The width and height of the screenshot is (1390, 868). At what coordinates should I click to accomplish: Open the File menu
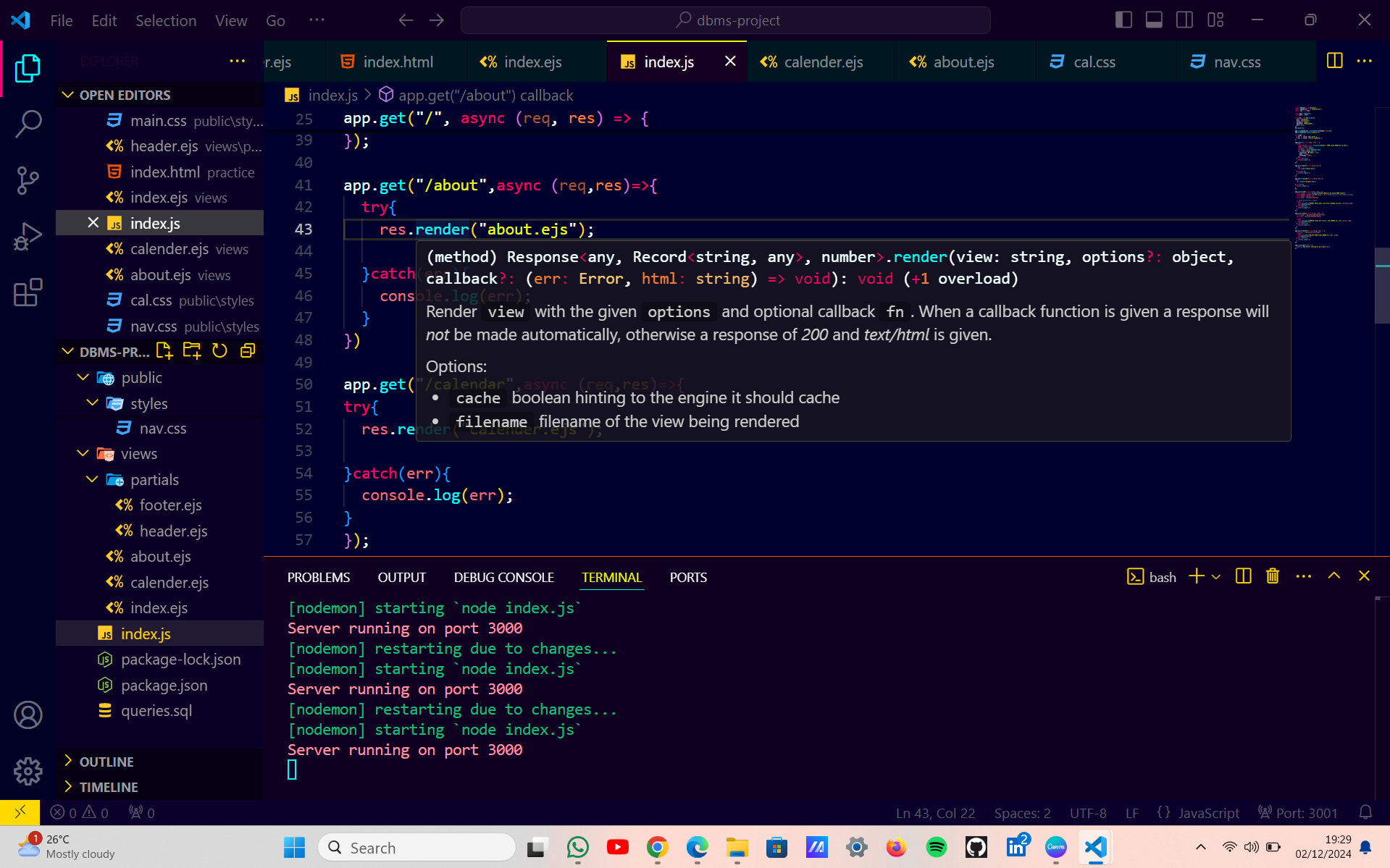[x=61, y=20]
